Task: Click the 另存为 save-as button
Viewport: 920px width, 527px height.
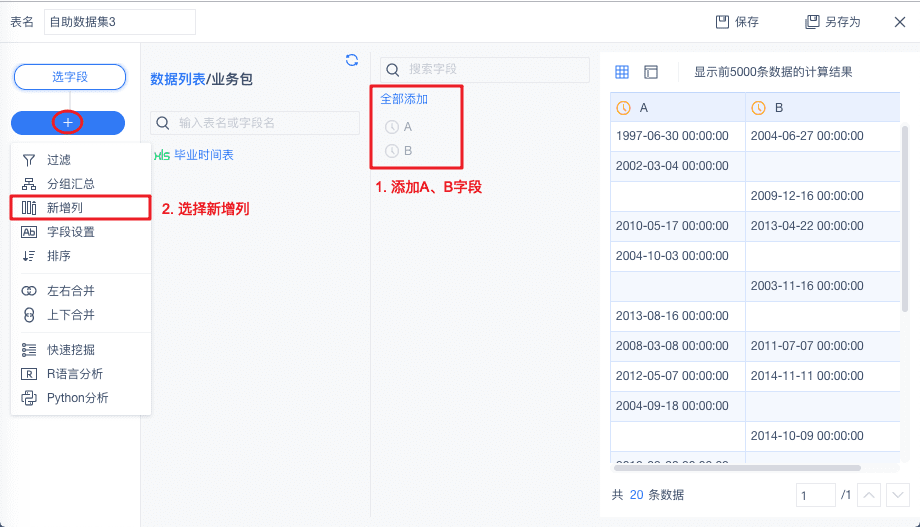Action: (833, 22)
